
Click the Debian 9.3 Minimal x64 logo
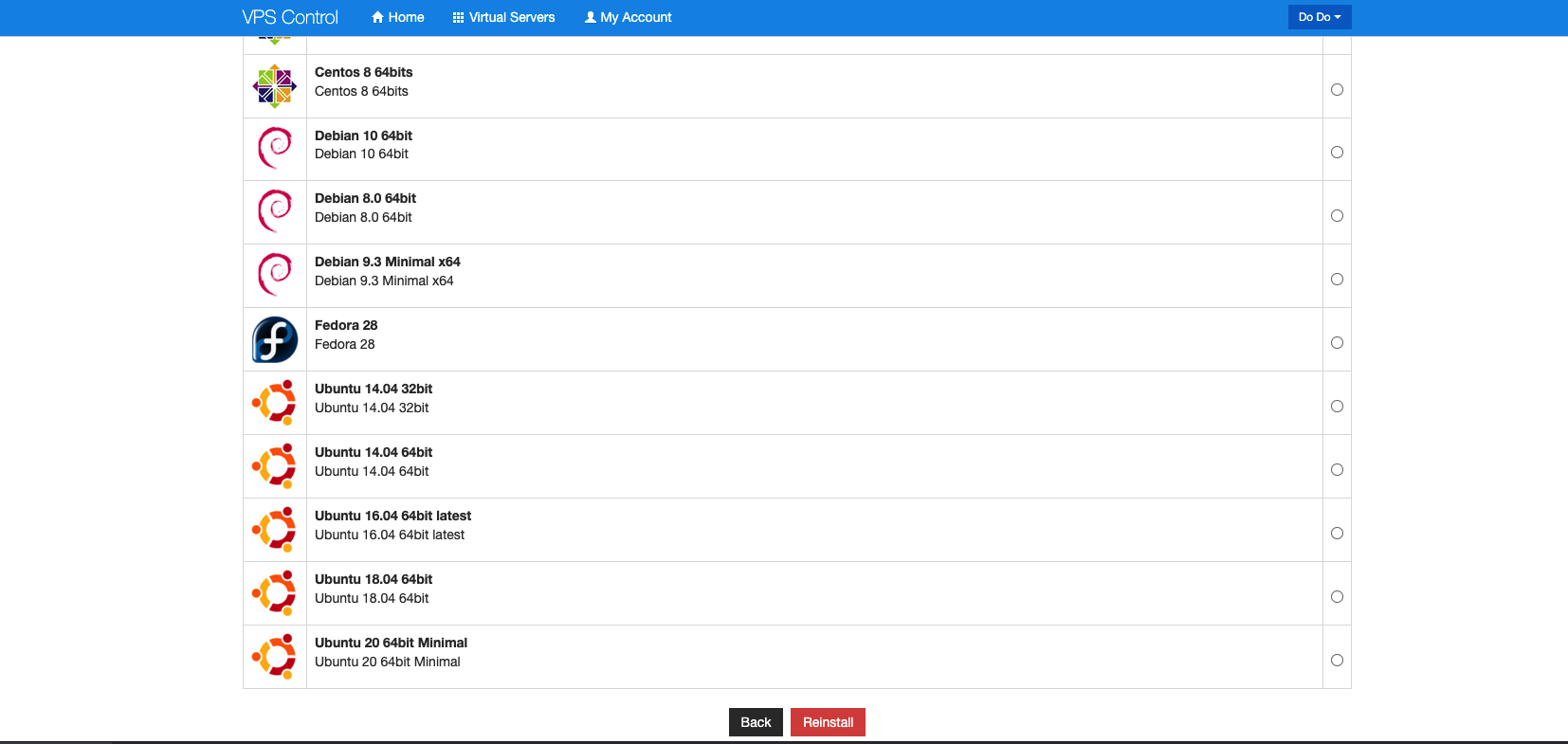pyautogui.click(x=275, y=276)
